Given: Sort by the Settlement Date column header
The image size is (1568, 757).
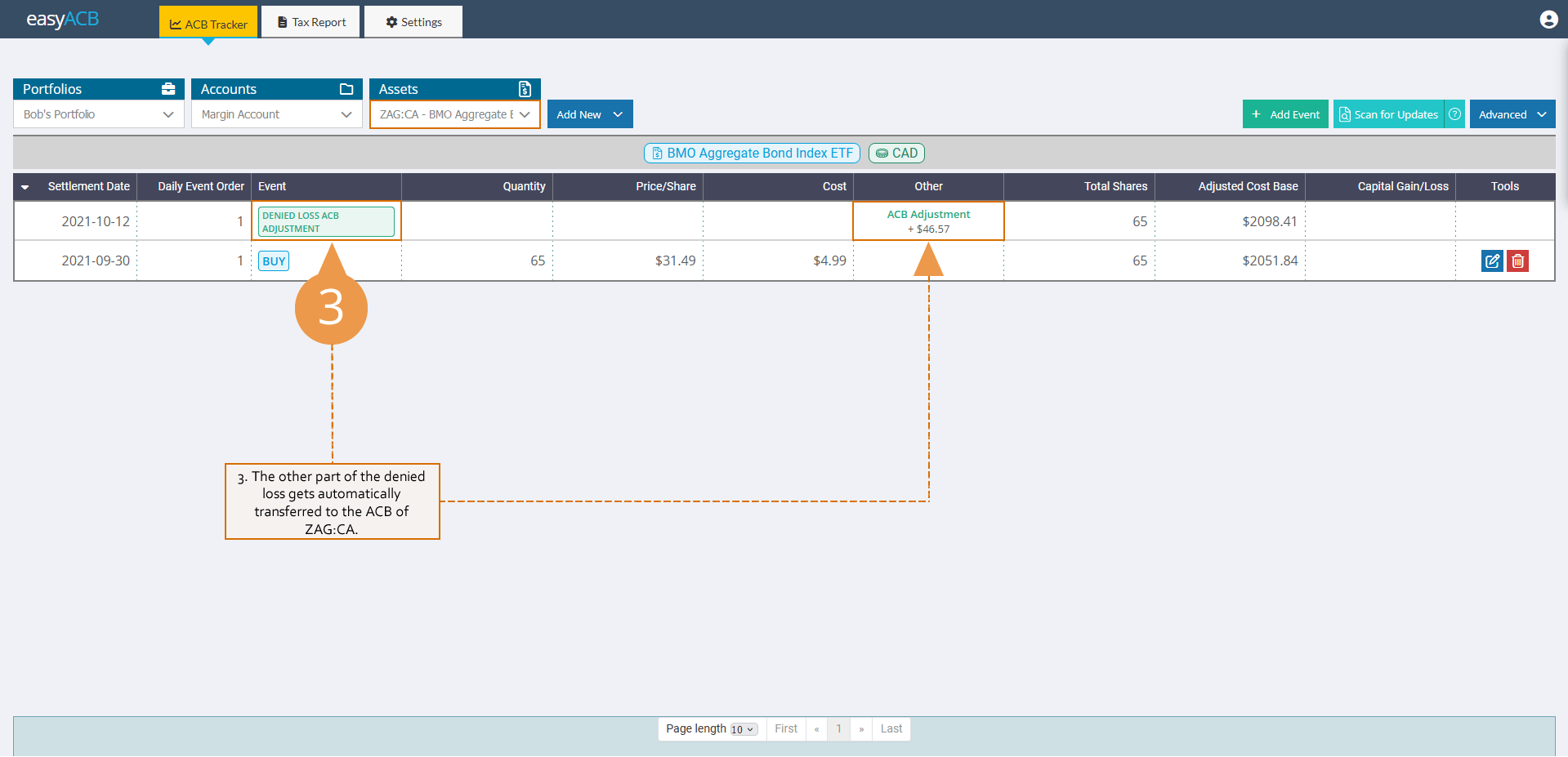Looking at the screenshot, I should (x=88, y=186).
